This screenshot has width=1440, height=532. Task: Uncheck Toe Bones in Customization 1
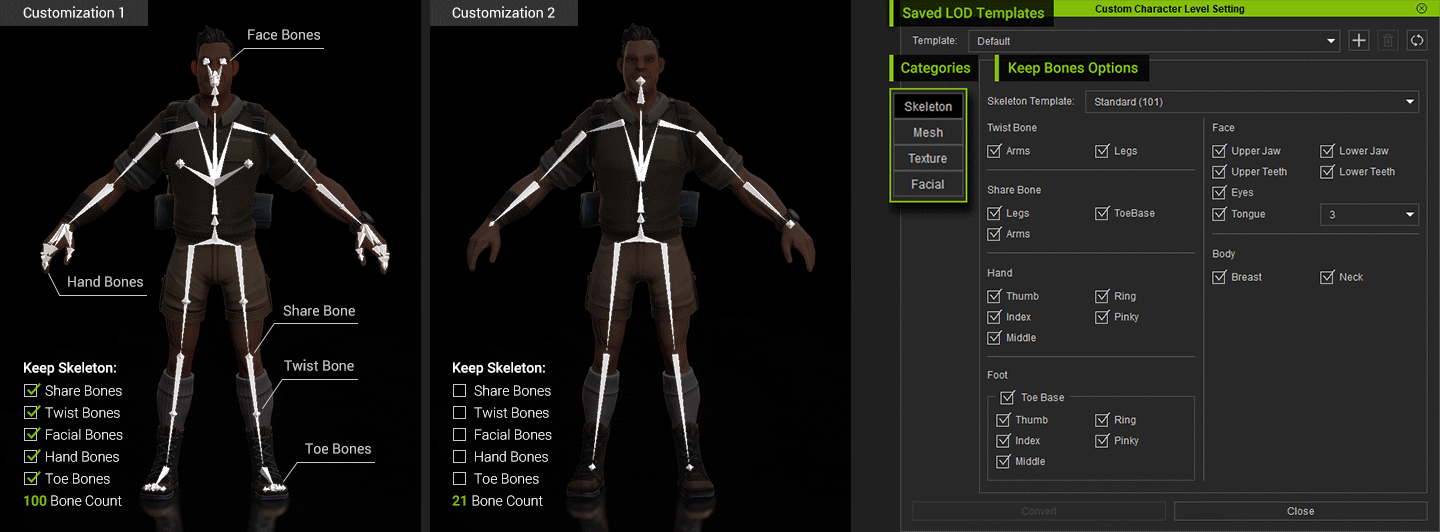[31, 479]
